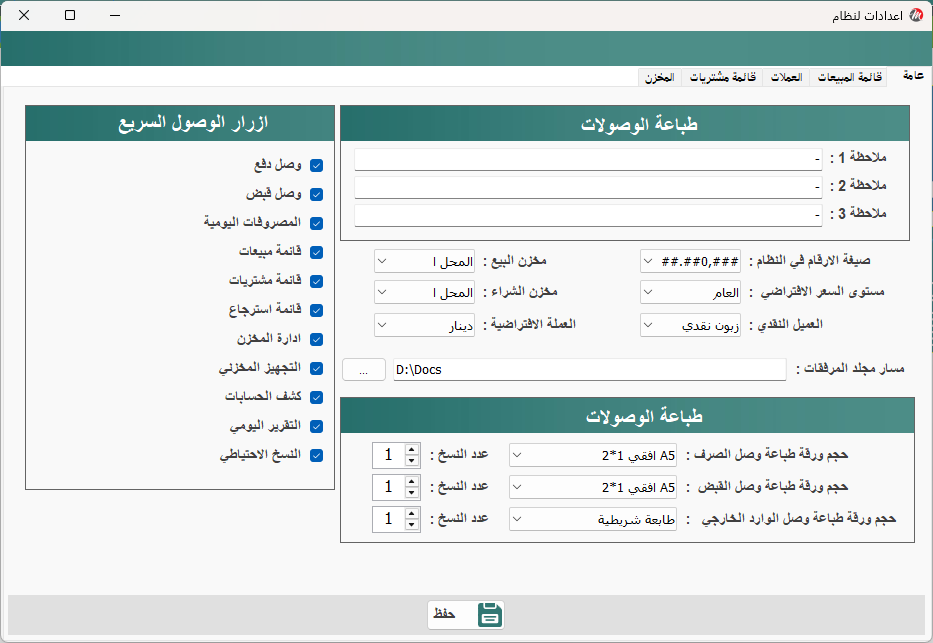Toggle قائمة مشتريات checkbox

click(x=317, y=281)
